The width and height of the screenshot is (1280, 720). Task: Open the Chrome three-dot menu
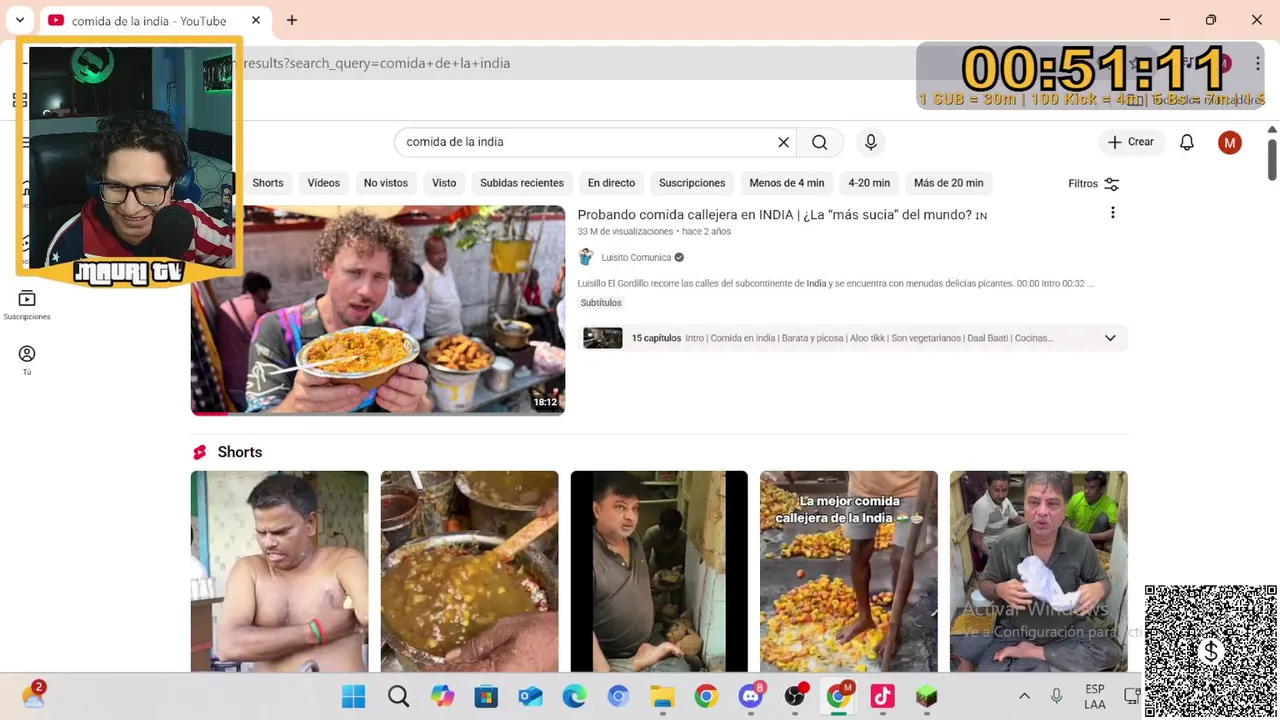pyautogui.click(x=1257, y=63)
